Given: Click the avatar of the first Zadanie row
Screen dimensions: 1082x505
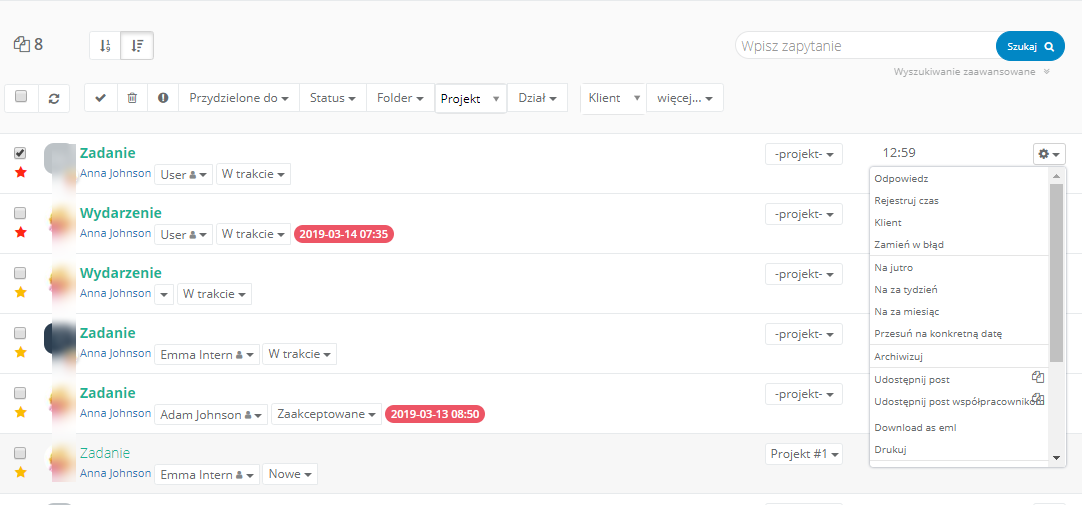Looking at the screenshot, I should 59,159.
